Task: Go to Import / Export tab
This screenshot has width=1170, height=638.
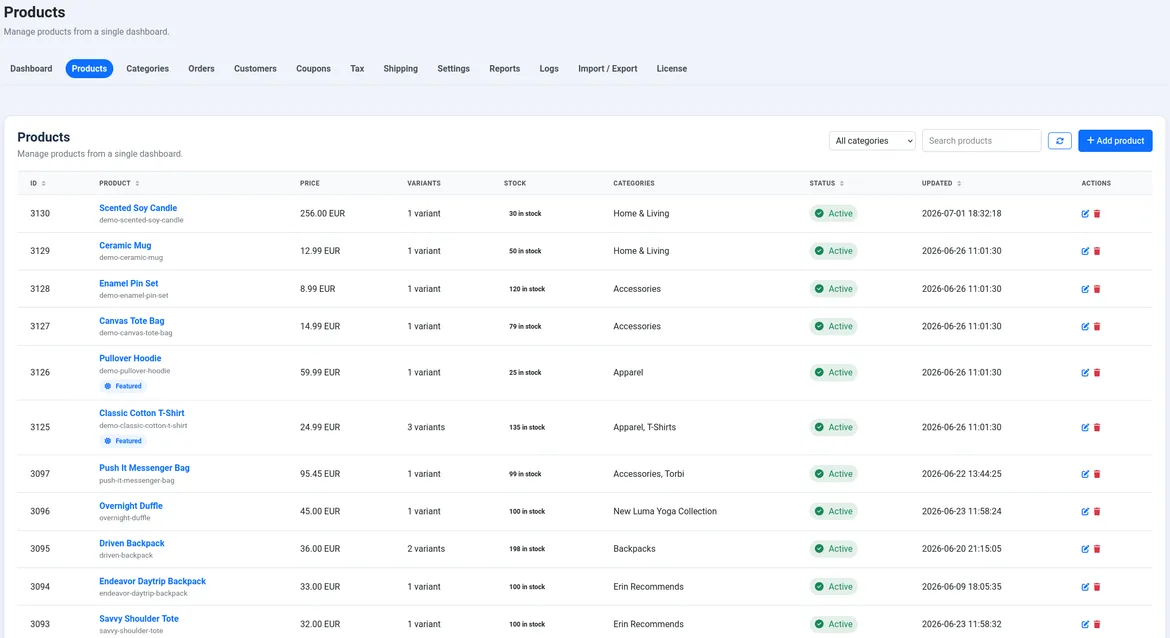Action: (x=607, y=69)
